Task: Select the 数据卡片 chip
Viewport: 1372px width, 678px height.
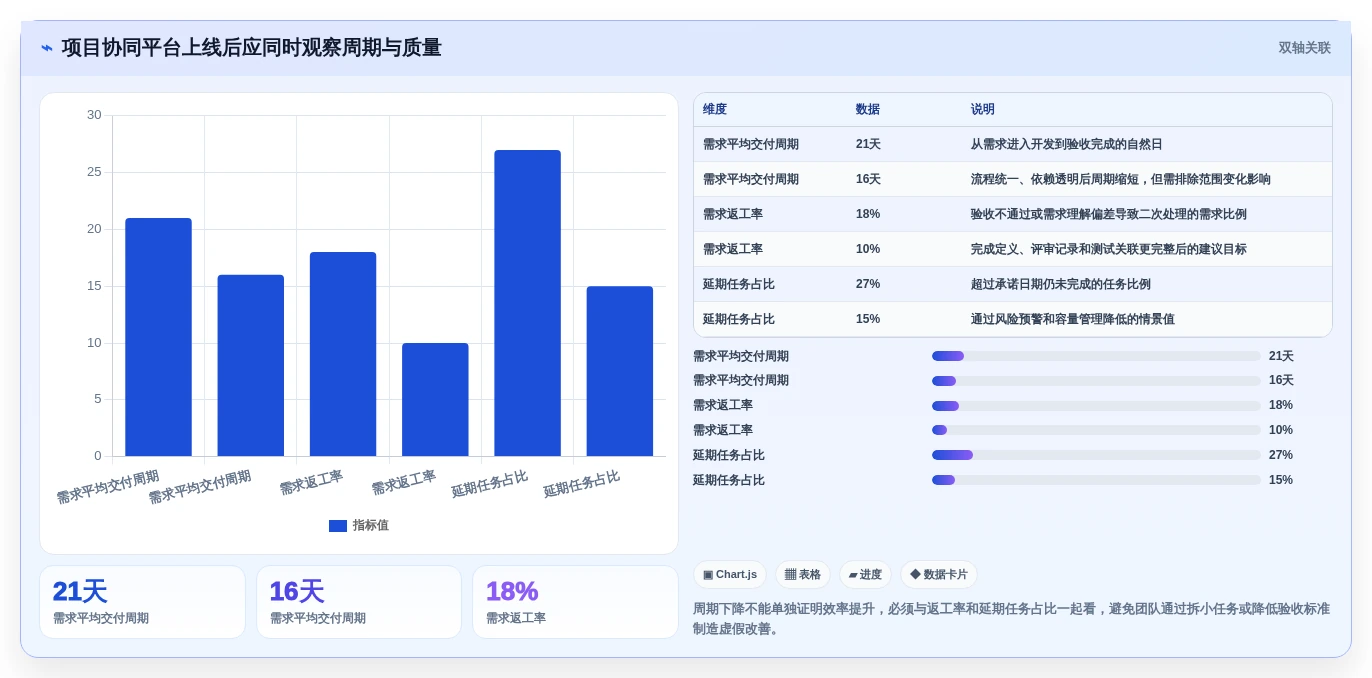Action: click(x=939, y=574)
